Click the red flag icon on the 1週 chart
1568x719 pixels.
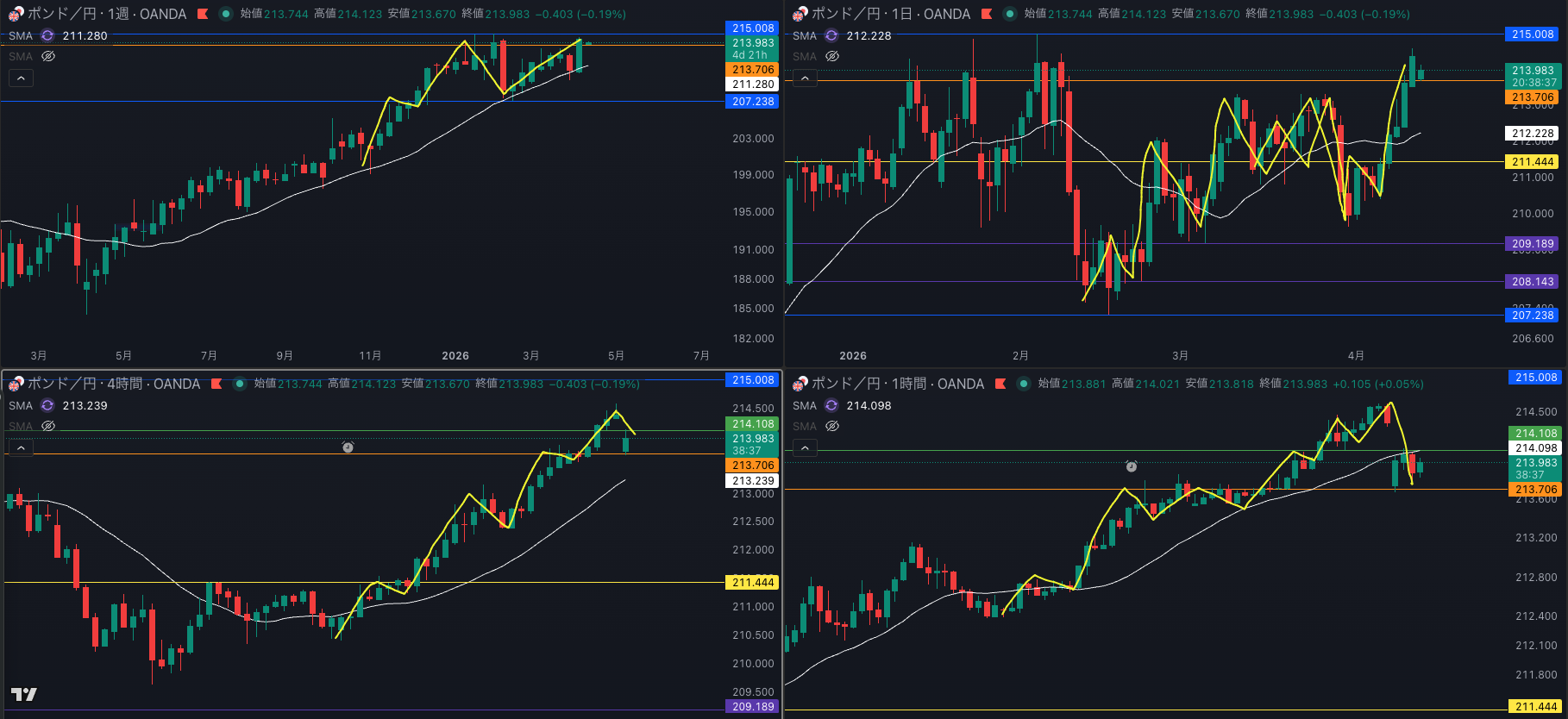tap(203, 14)
